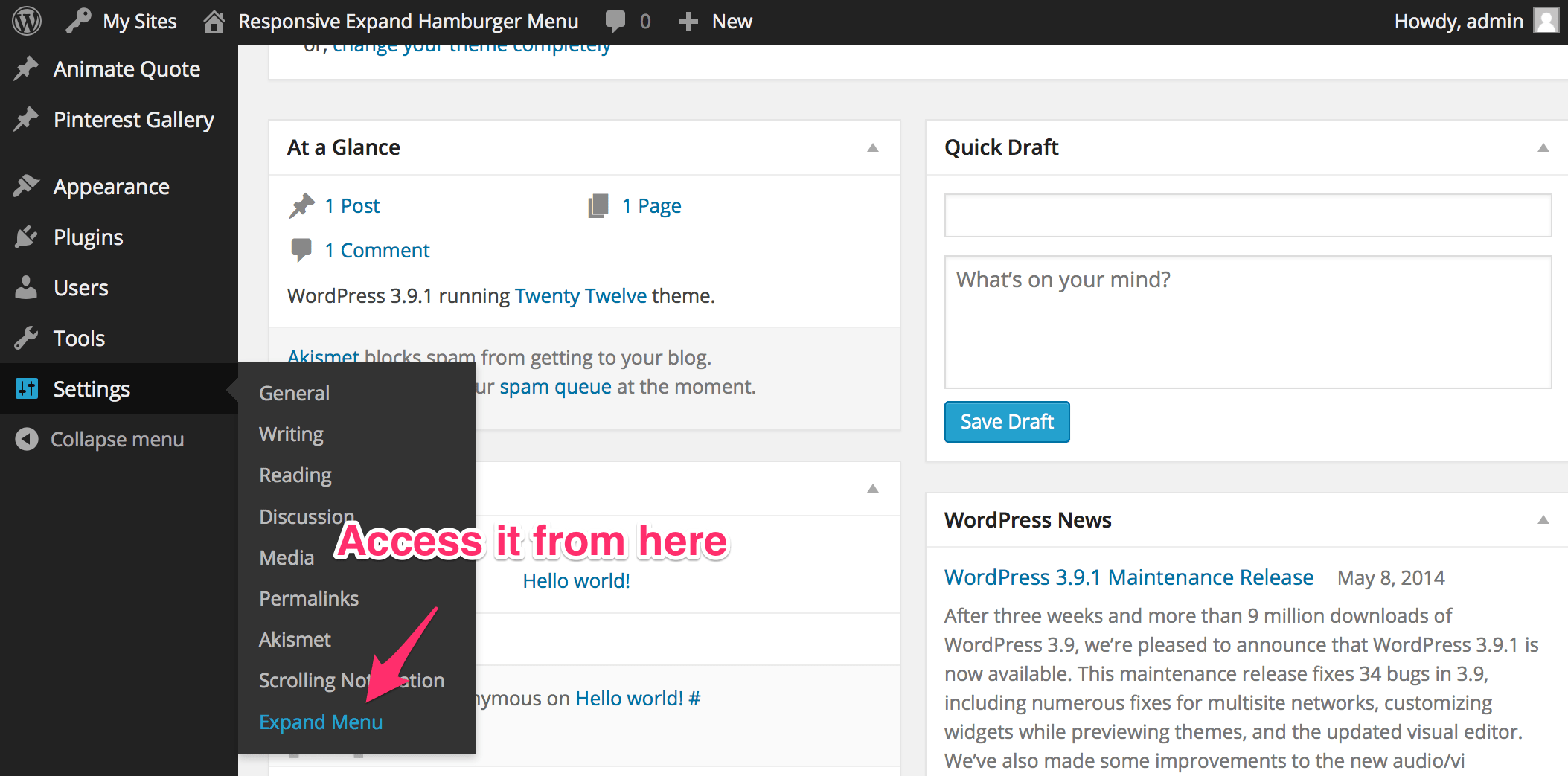
Task: Click the Settings sliders icon
Action: point(27,388)
